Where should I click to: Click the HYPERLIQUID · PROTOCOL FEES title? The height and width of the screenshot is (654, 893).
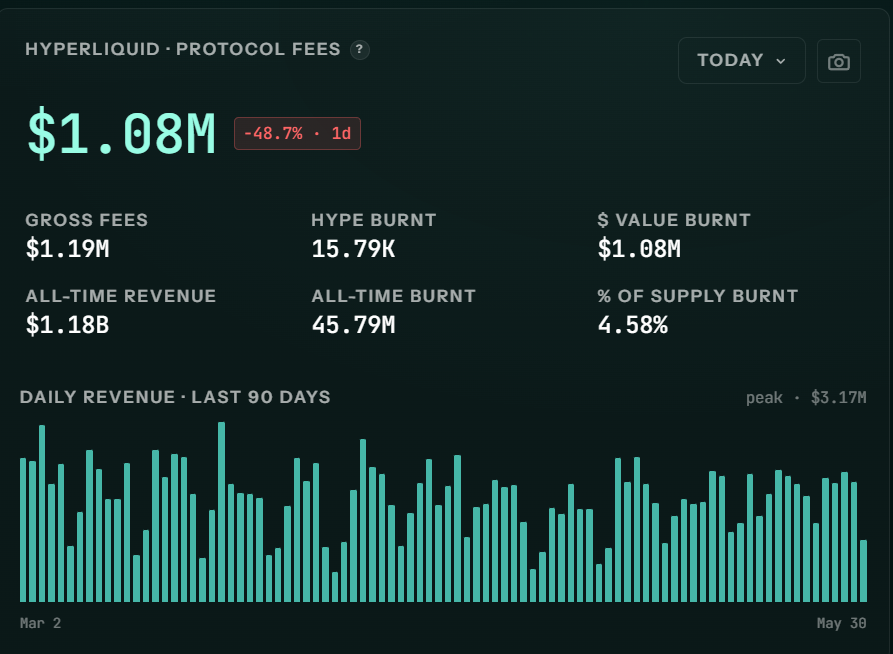pyautogui.click(x=183, y=50)
